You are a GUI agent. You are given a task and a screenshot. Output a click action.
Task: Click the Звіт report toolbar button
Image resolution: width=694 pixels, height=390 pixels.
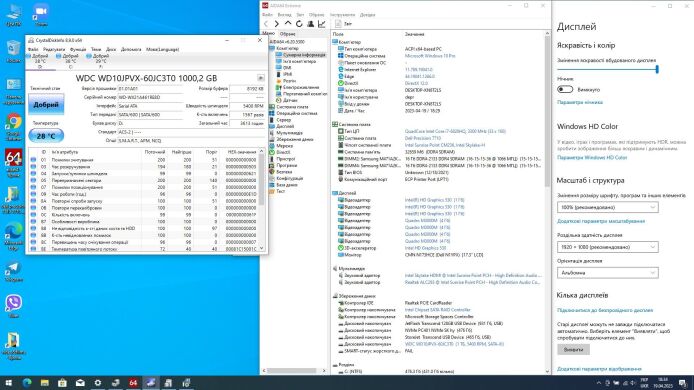tap(343, 24)
